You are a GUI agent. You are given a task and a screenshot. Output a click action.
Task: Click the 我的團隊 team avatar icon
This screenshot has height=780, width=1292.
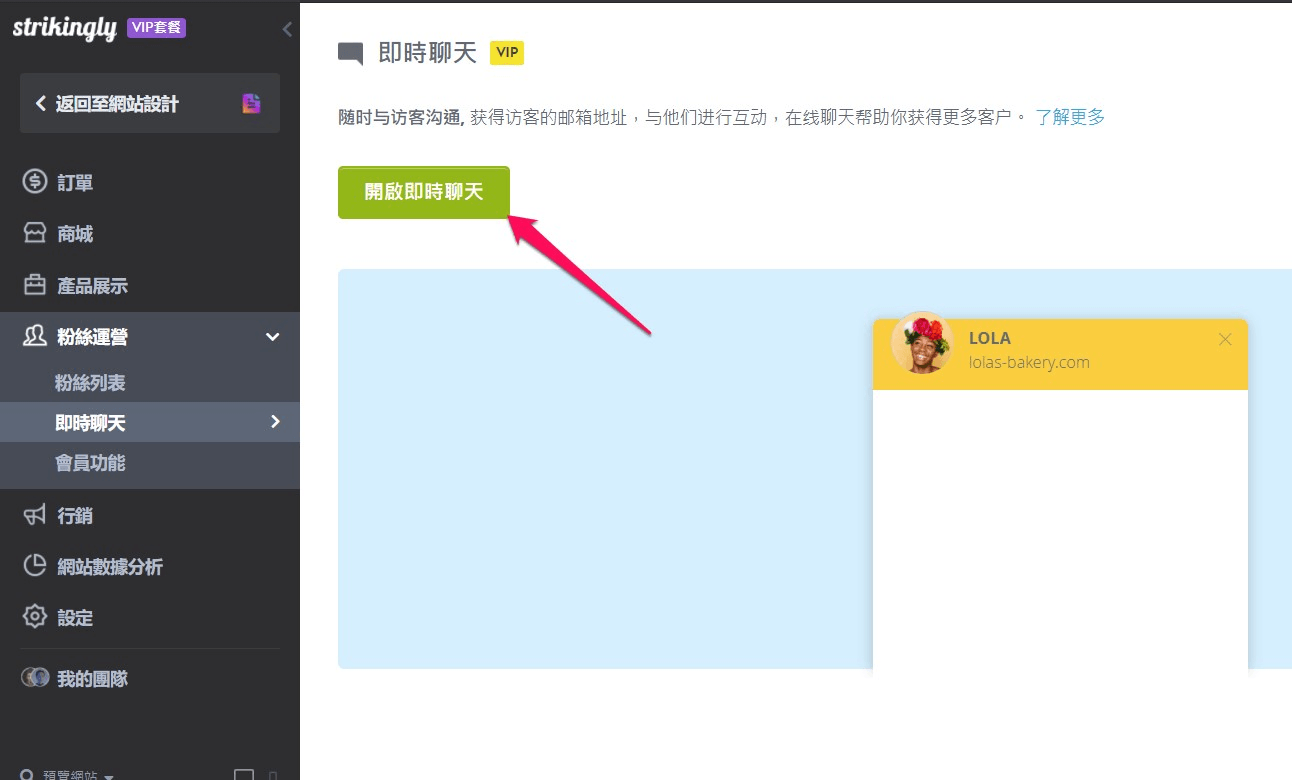[x=35, y=678]
